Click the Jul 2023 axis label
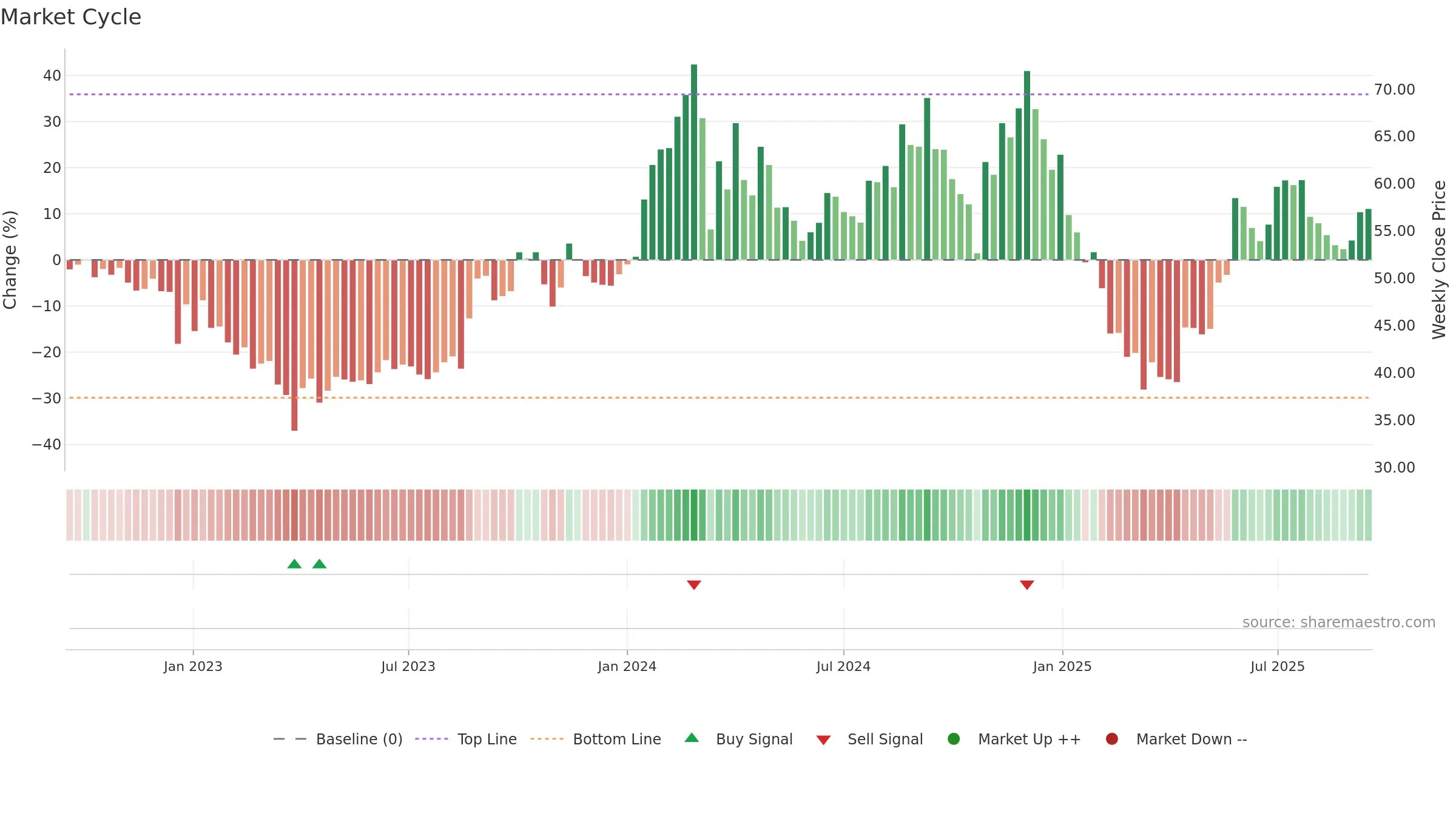 pyautogui.click(x=408, y=667)
